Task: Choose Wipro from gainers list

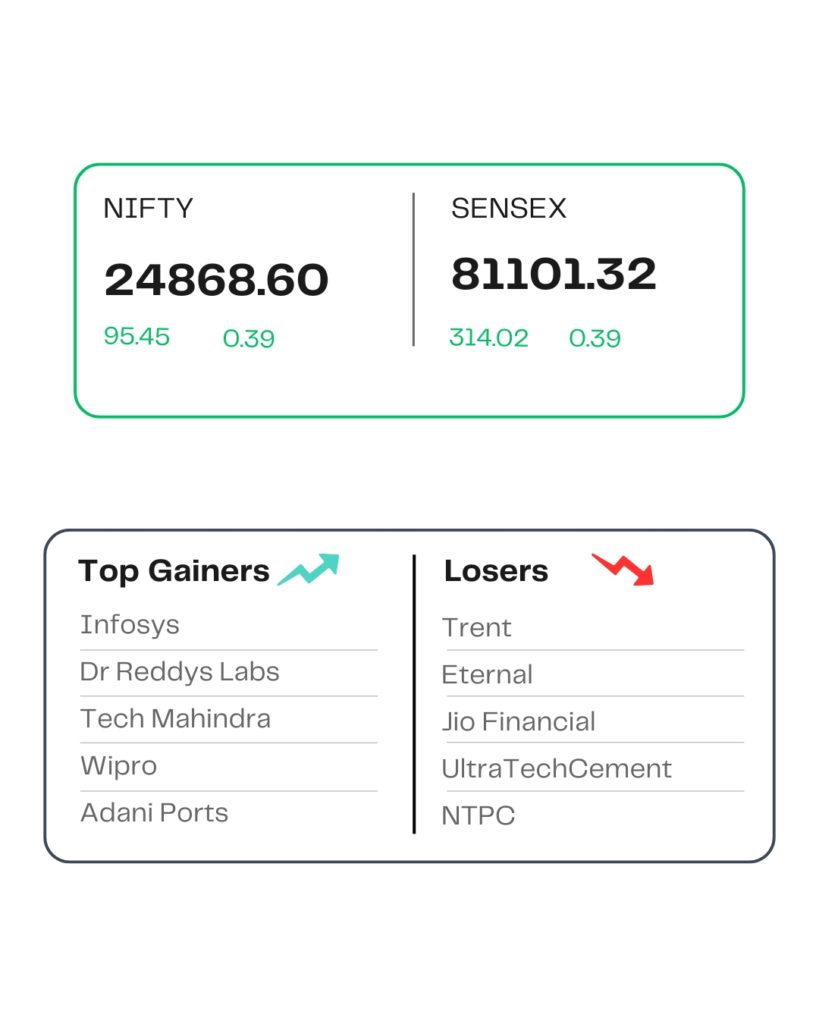Action: click(119, 766)
